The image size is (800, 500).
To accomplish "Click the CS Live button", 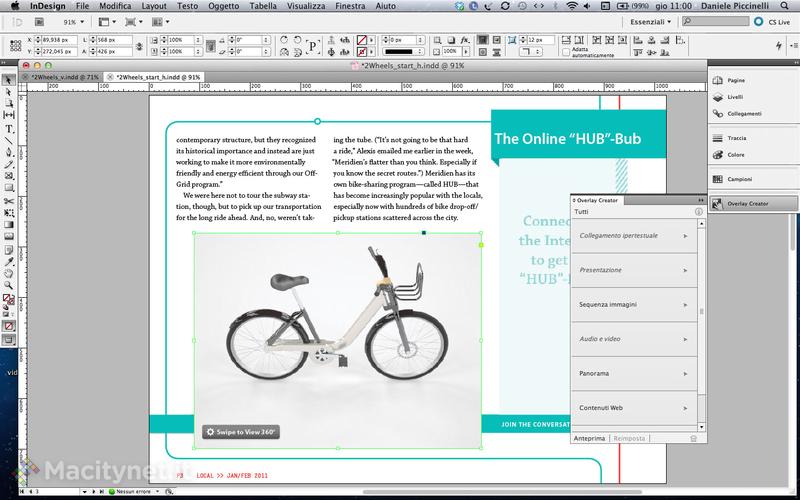I will (x=771, y=20).
